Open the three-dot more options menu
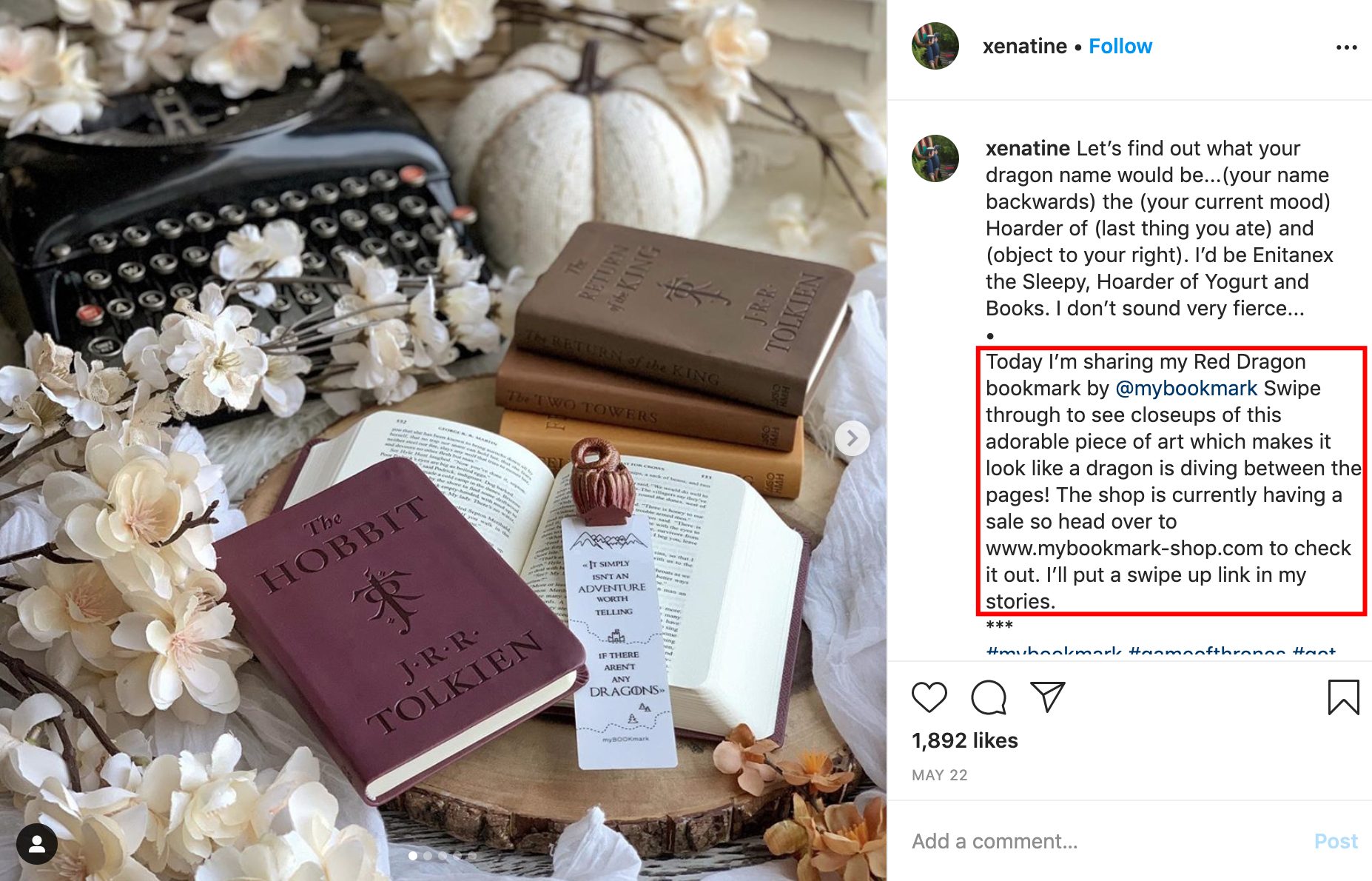 (1346, 47)
